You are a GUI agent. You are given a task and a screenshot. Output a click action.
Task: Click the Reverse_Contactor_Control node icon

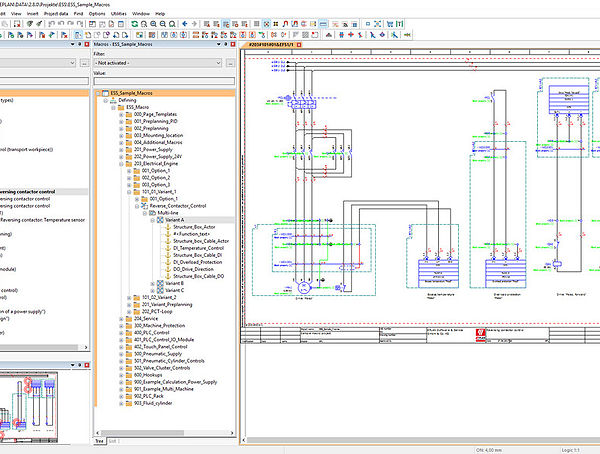coord(144,205)
